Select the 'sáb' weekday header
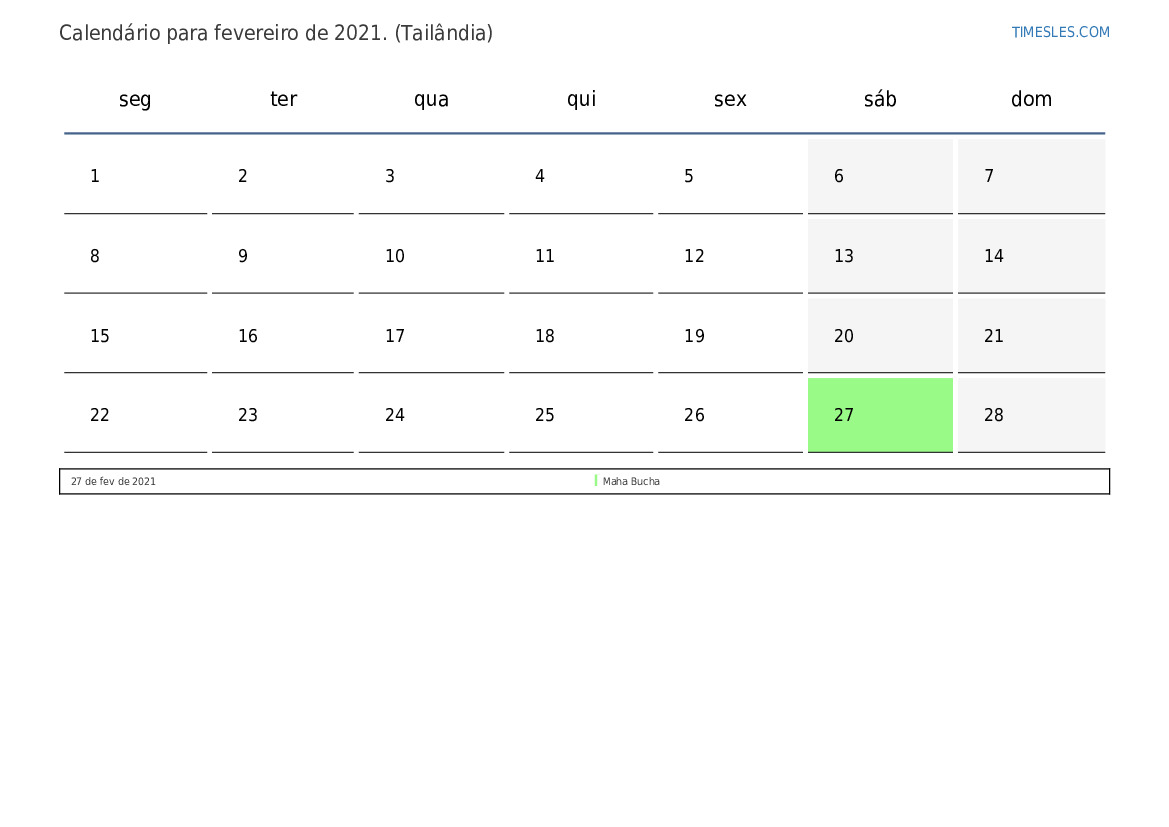The width and height of the screenshot is (1169, 827). point(880,99)
